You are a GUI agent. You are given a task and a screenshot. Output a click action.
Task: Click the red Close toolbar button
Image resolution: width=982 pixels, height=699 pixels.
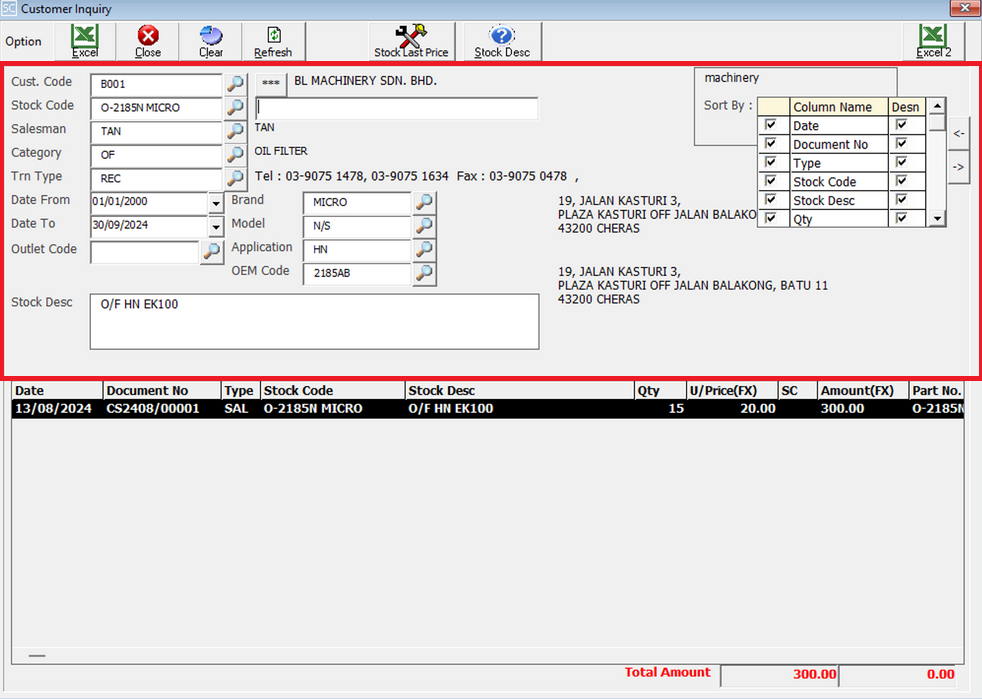coord(148,41)
